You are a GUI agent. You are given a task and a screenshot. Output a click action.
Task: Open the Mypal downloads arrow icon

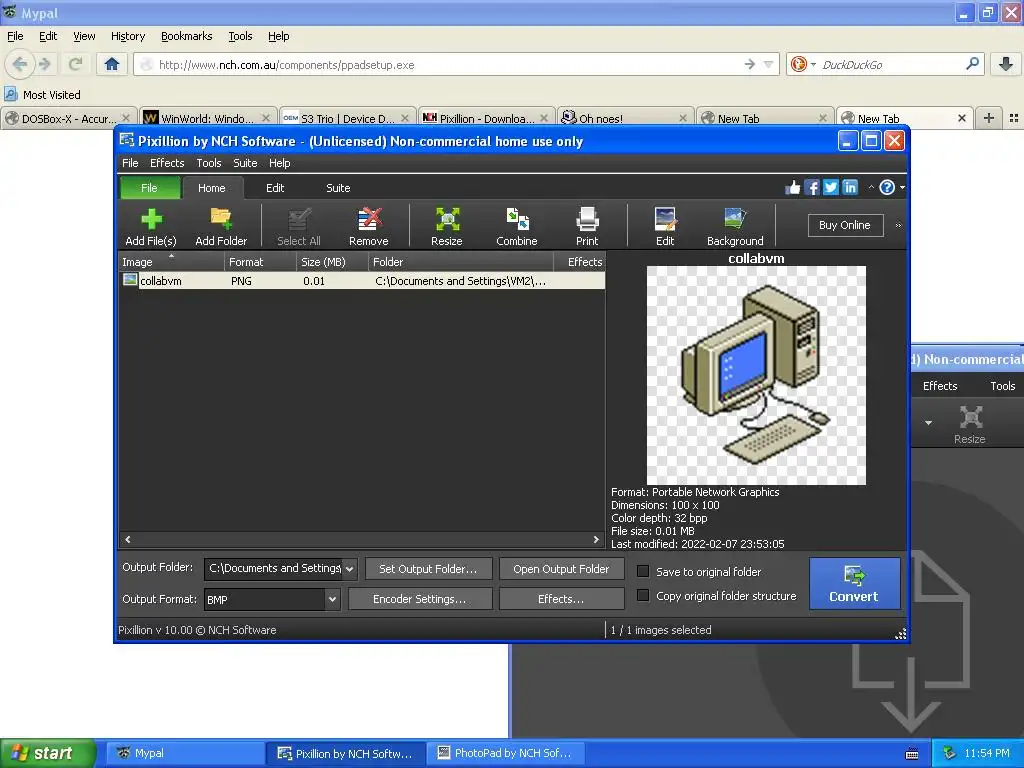click(1006, 64)
